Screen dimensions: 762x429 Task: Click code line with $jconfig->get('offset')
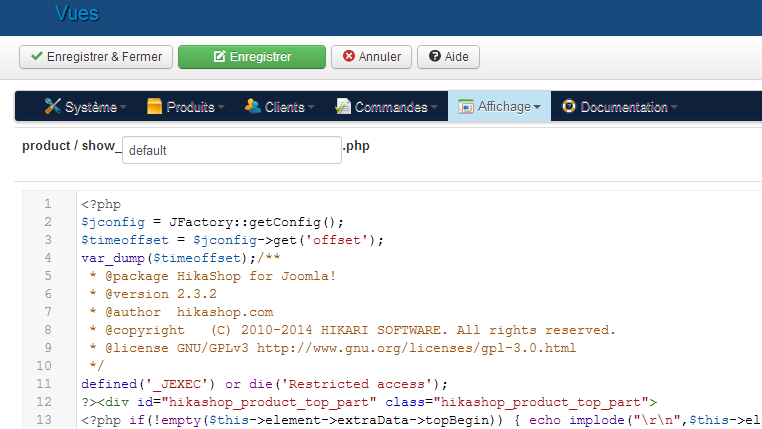232,240
